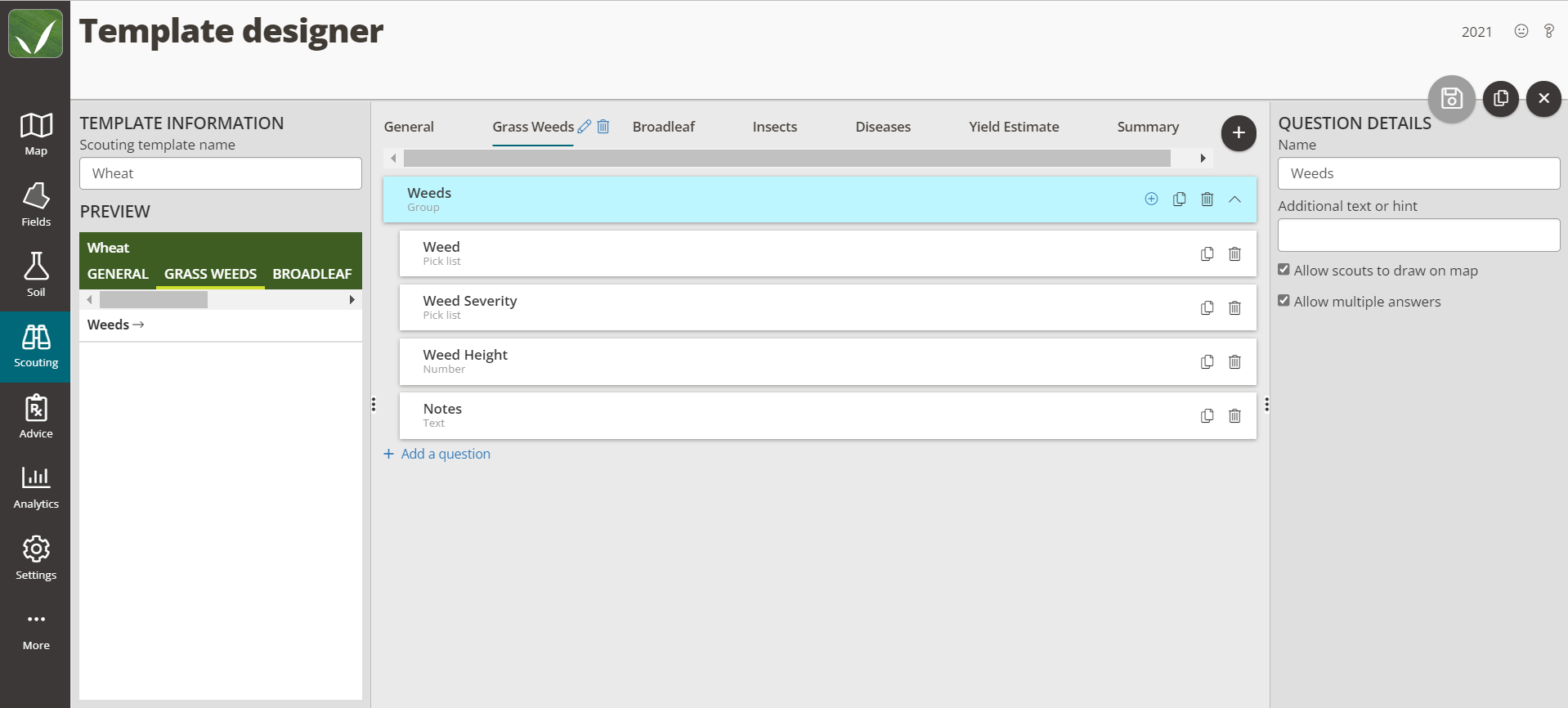Open Settings from the sidebar
The image size is (1568, 708).
pos(36,558)
